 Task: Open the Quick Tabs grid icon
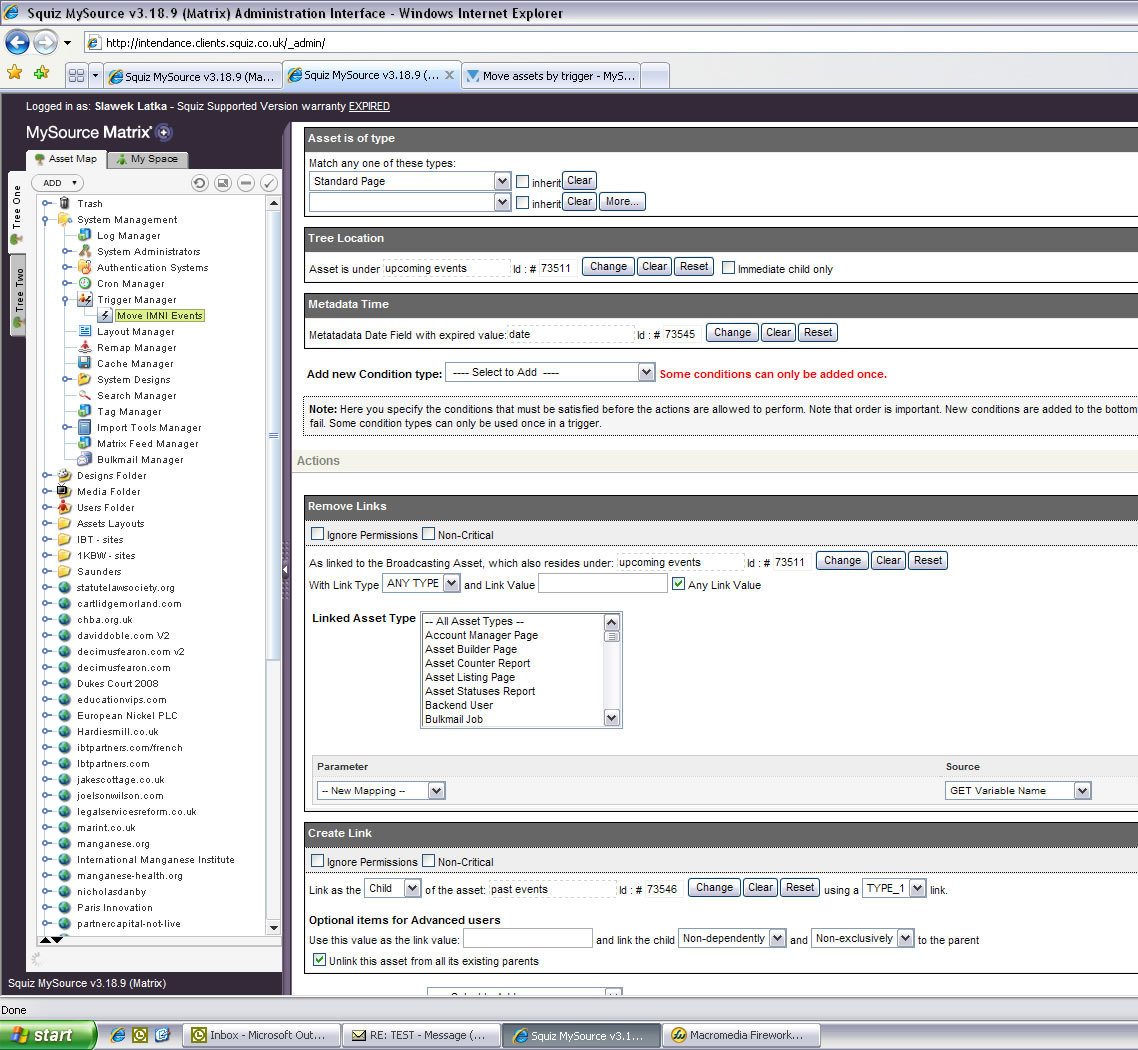tap(76, 75)
